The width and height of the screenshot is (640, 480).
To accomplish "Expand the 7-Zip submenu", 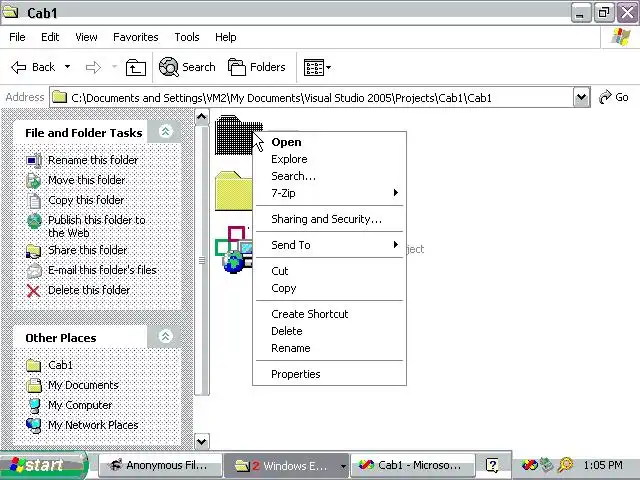I will point(329,193).
